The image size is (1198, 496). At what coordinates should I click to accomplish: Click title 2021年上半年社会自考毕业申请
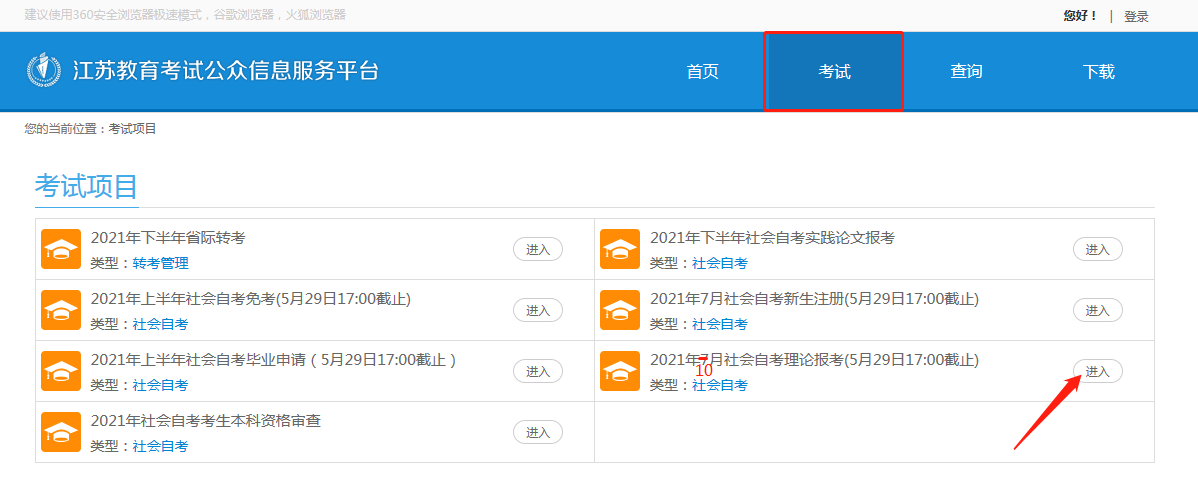click(274, 361)
